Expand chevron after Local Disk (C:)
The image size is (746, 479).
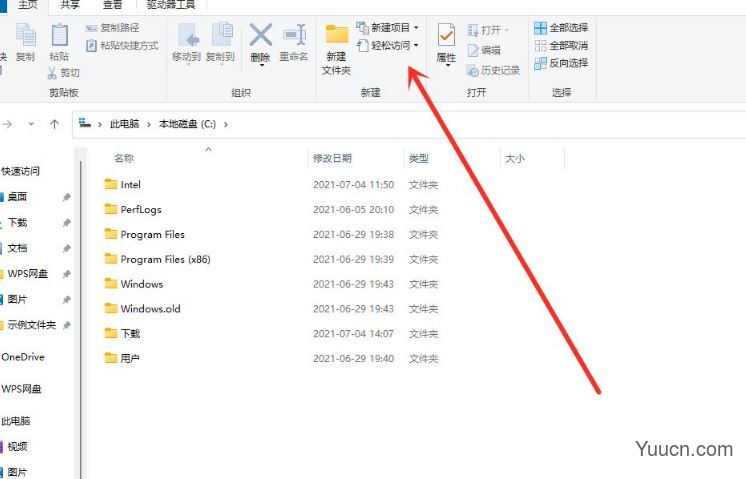pos(226,124)
